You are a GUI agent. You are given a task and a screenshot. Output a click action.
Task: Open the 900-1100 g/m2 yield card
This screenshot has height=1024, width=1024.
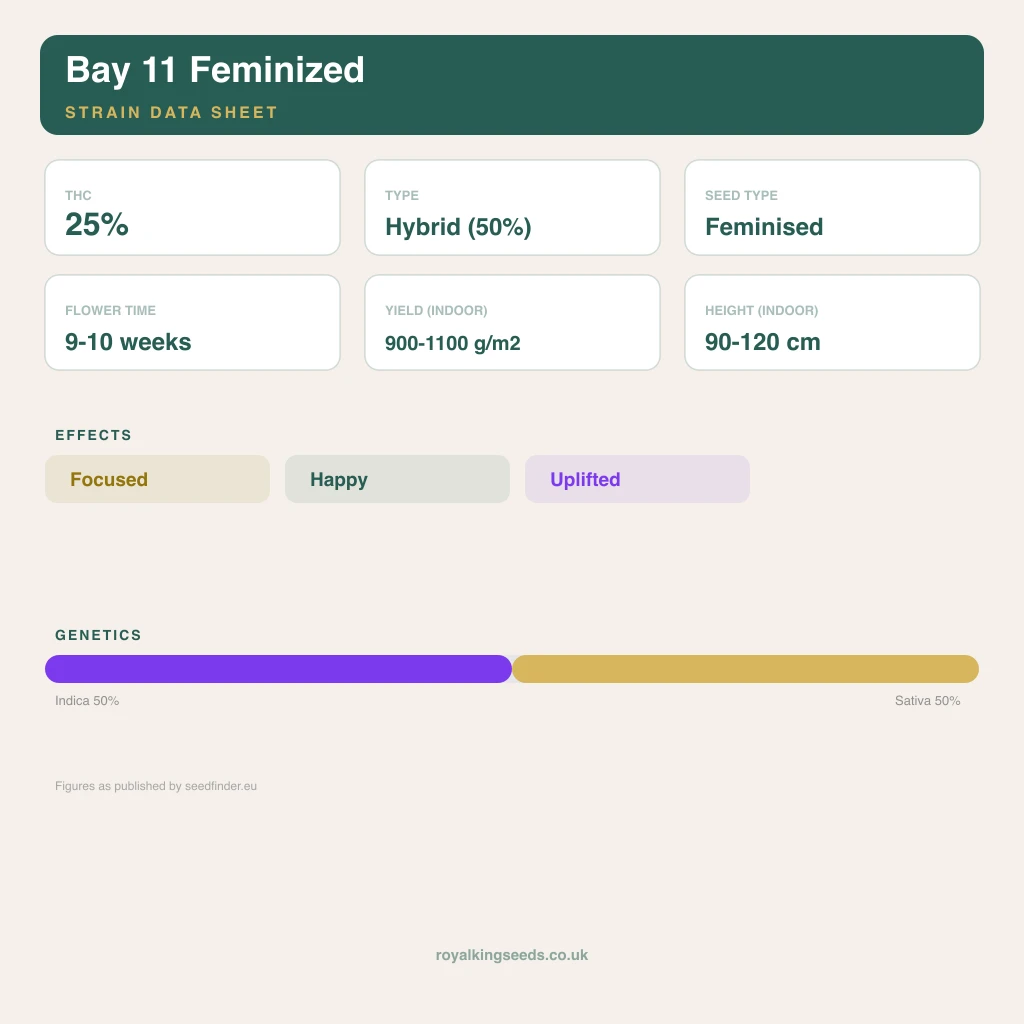(512, 323)
